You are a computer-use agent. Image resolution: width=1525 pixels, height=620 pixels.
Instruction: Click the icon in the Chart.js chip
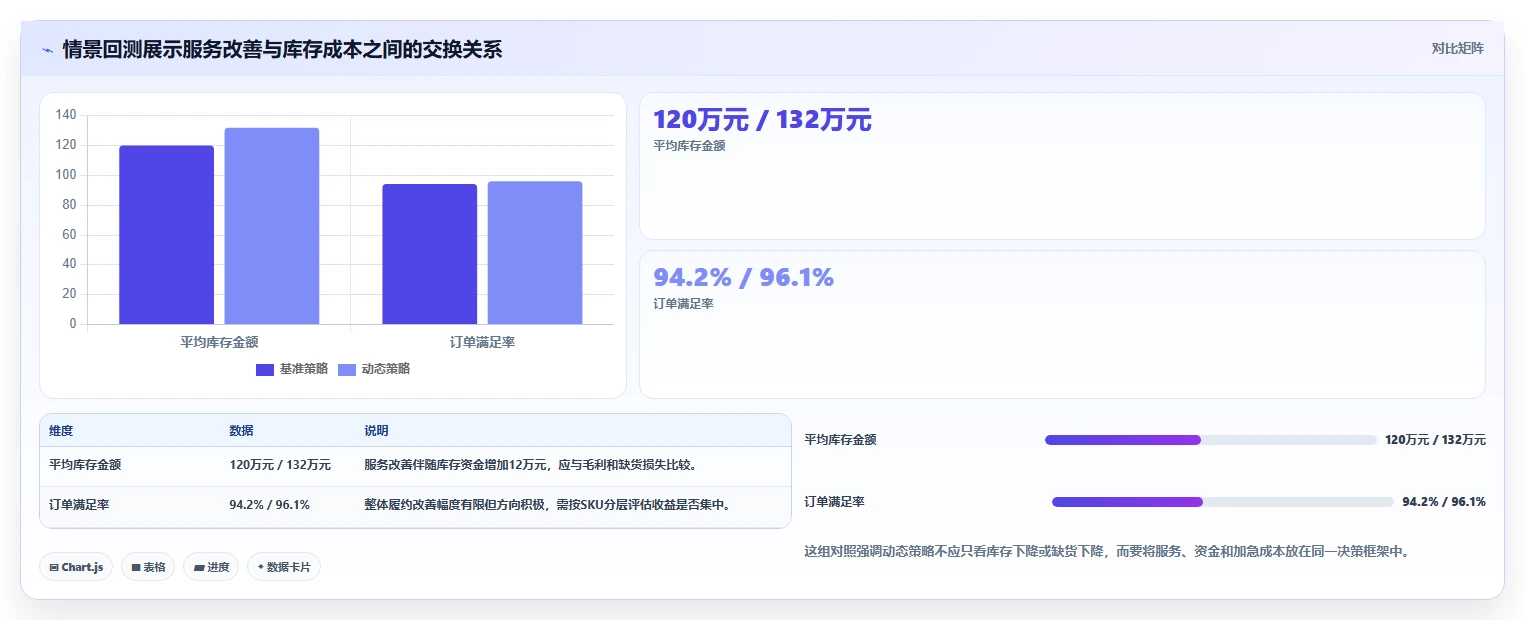53,567
